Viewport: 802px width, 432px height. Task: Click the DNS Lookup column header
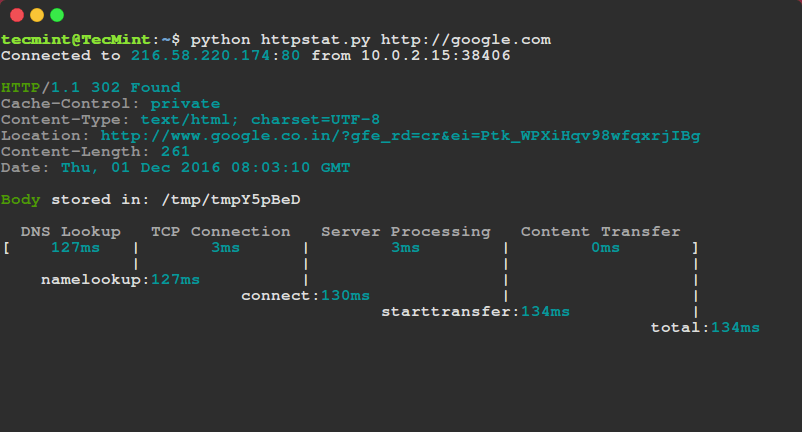[x=70, y=232]
